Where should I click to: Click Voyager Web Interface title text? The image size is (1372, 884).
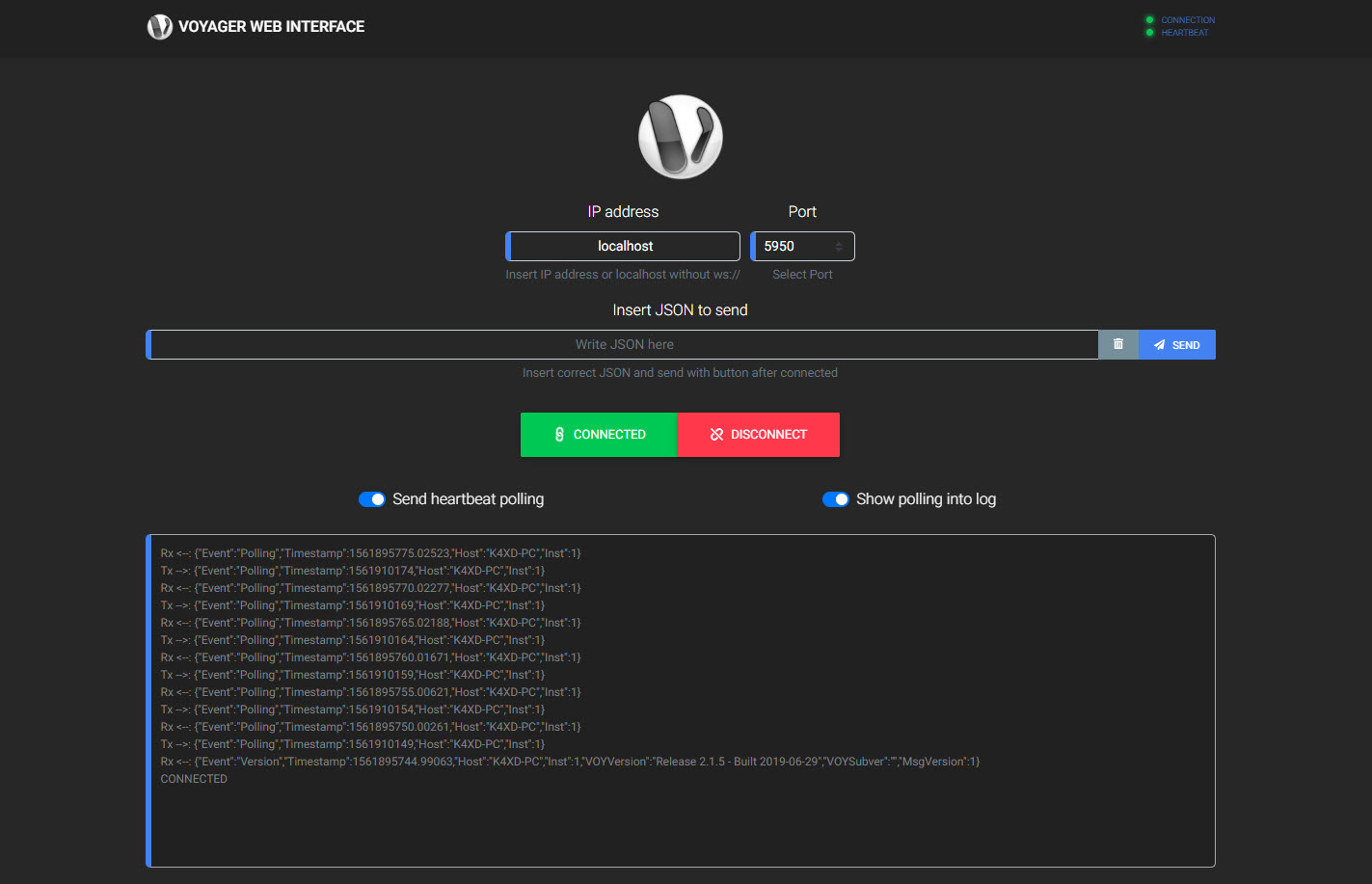click(x=272, y=27)
